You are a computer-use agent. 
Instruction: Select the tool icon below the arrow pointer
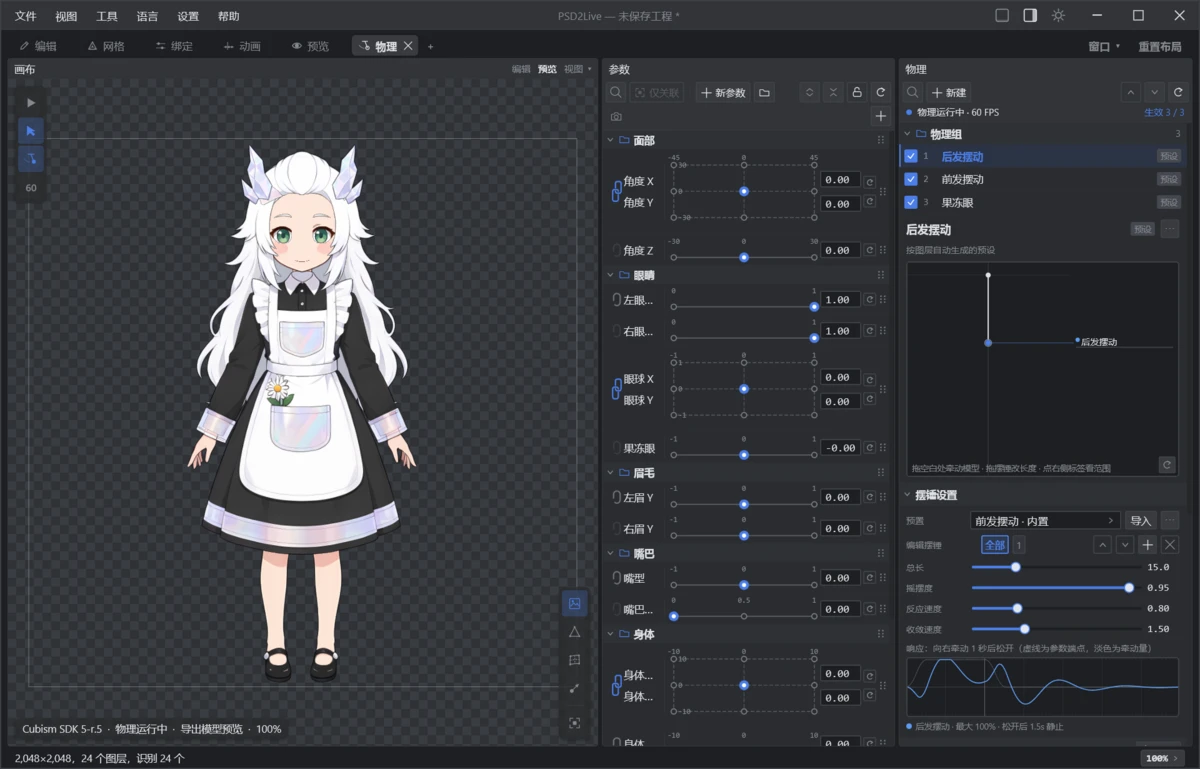pos(31,159)
